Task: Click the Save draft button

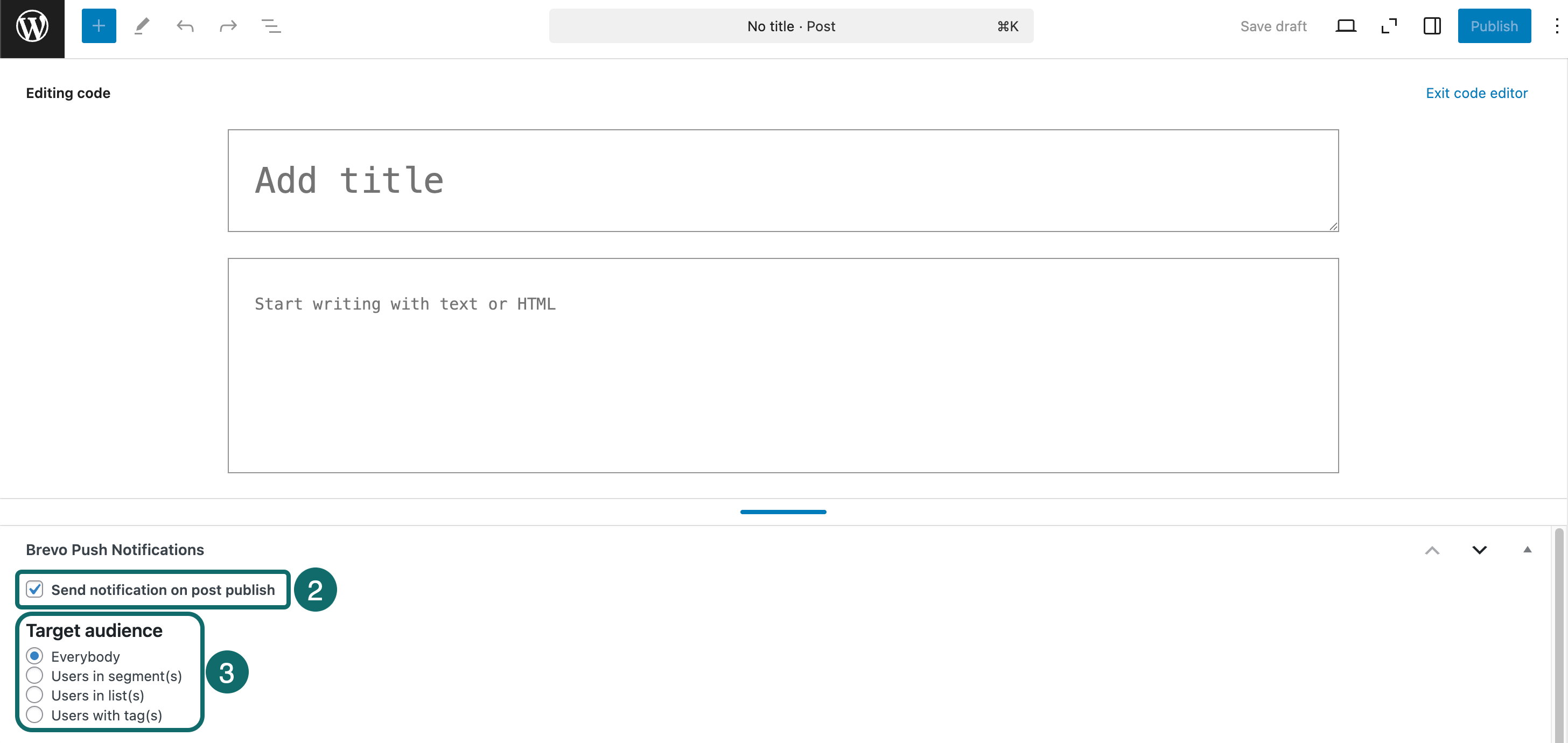Action: [x=1273, y=26]
